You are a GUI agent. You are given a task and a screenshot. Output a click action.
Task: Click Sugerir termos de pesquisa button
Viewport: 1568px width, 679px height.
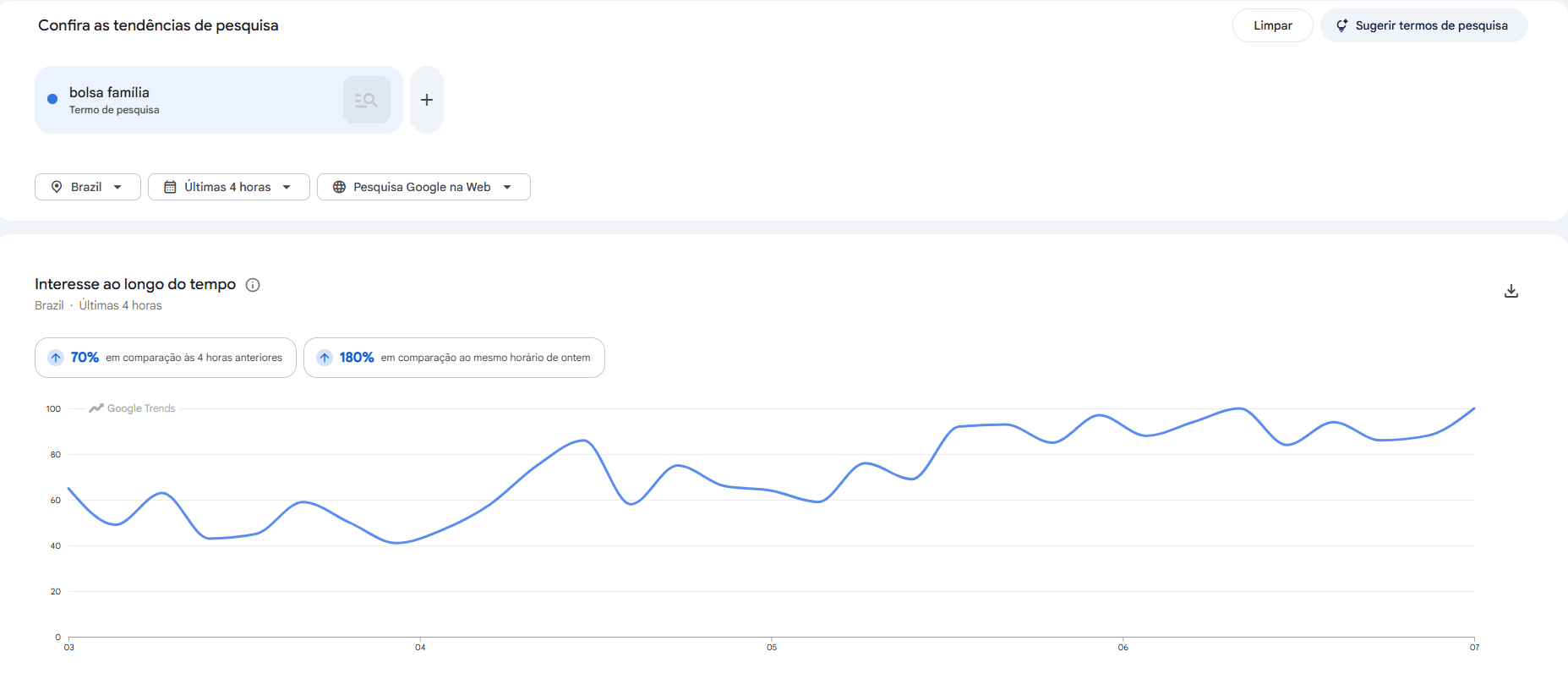coord(1423,25)
